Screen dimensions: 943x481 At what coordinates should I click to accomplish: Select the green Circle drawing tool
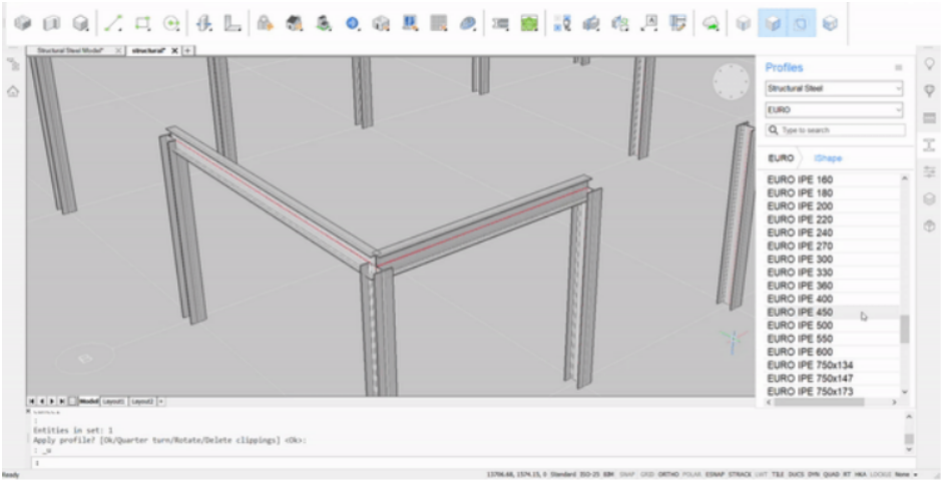tap(172, 22)
